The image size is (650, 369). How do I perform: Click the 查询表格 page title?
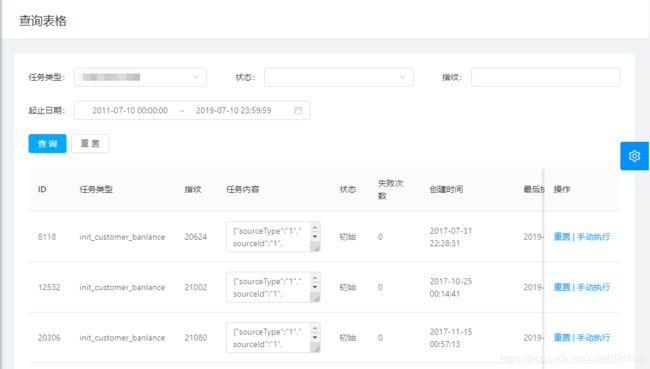click(x=43, y=21)
